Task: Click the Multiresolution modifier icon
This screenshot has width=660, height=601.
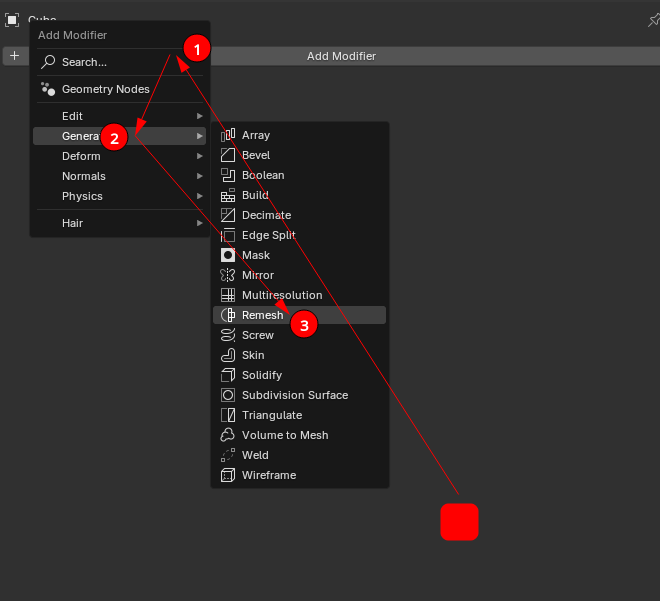Action: (228, 295)
